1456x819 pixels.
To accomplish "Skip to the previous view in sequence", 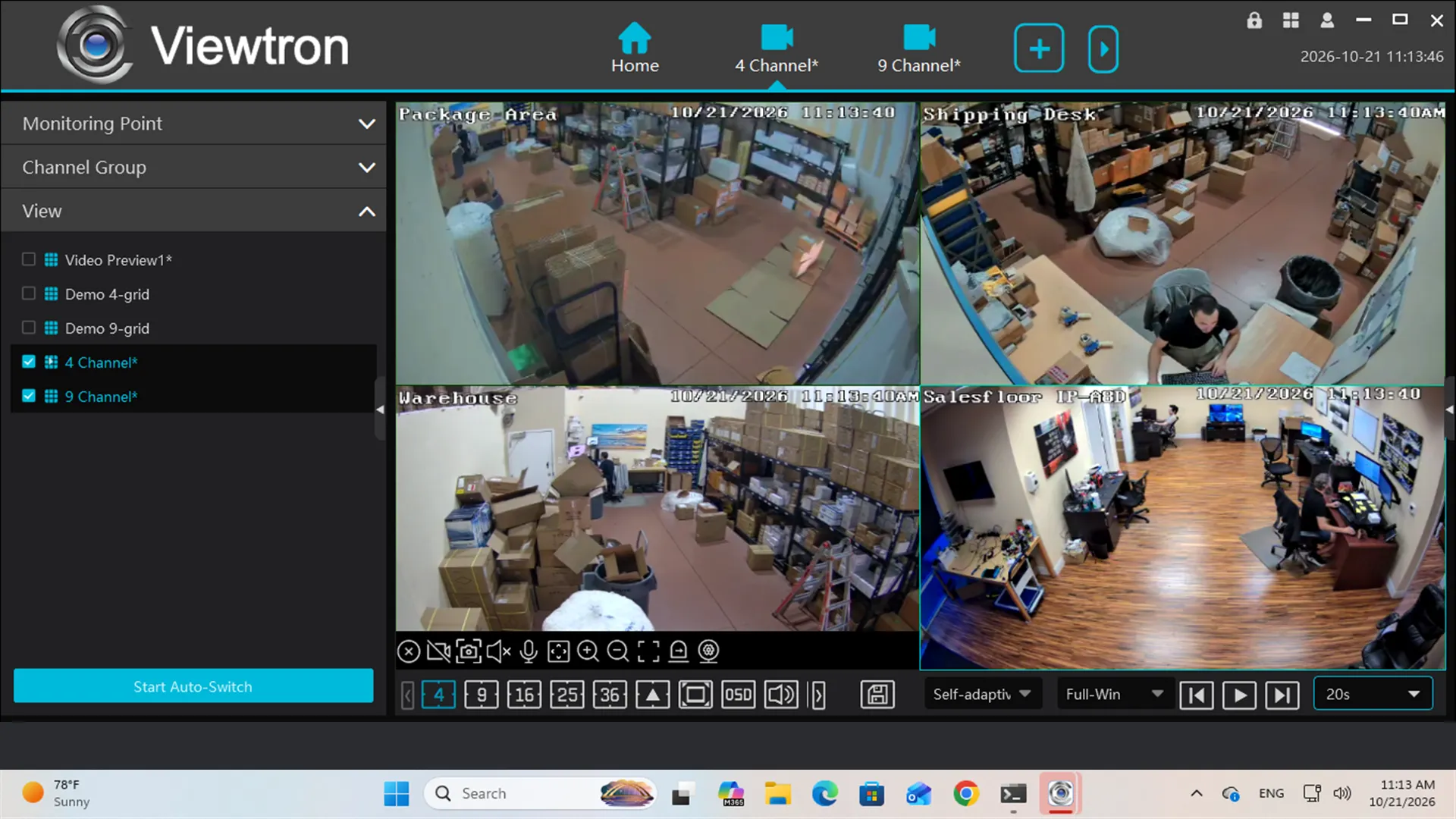I will [1197, 695].
